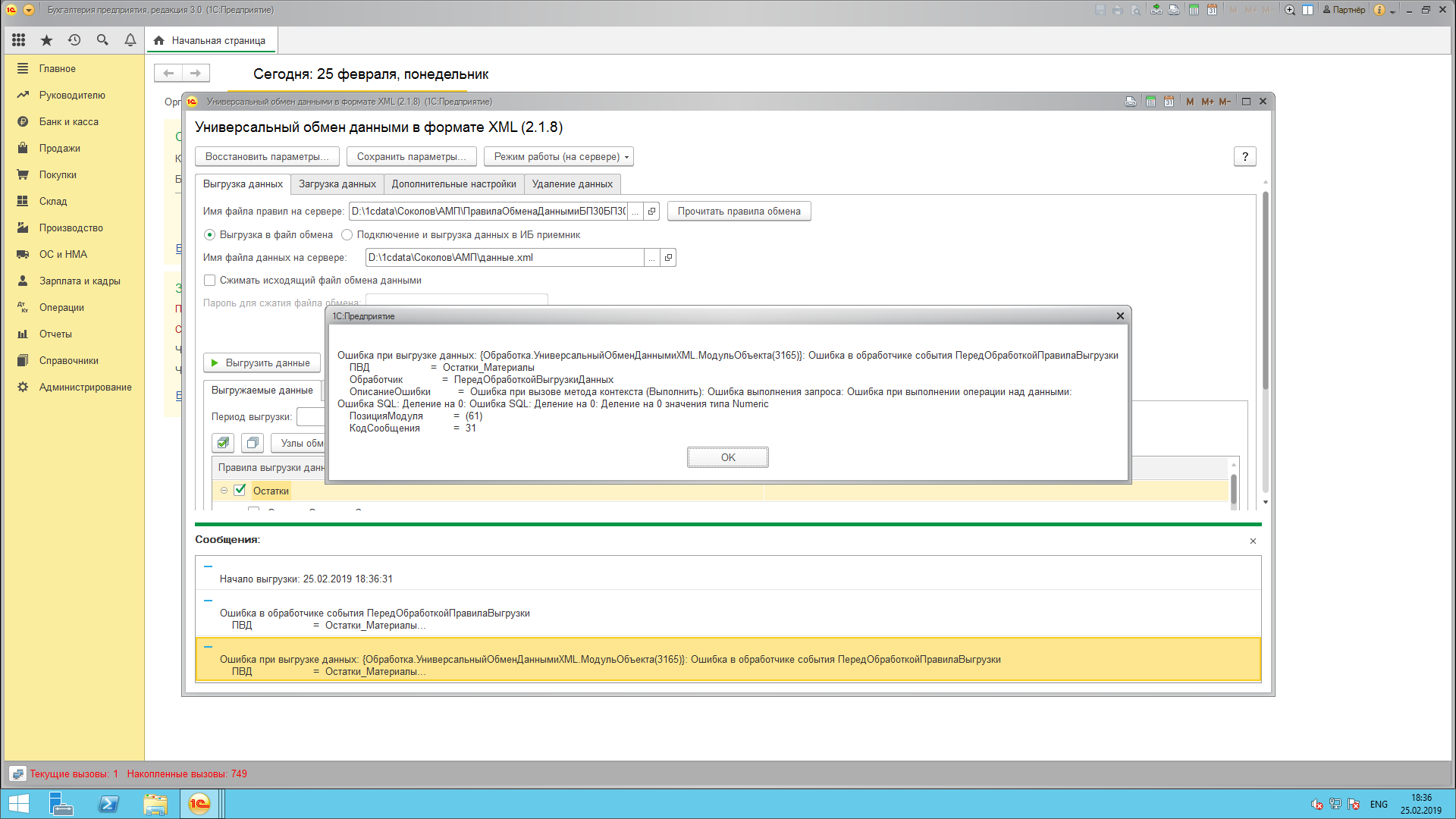Click the Партнёр user label
The image size is (1456, 819).
click(x=1344, y=10)
